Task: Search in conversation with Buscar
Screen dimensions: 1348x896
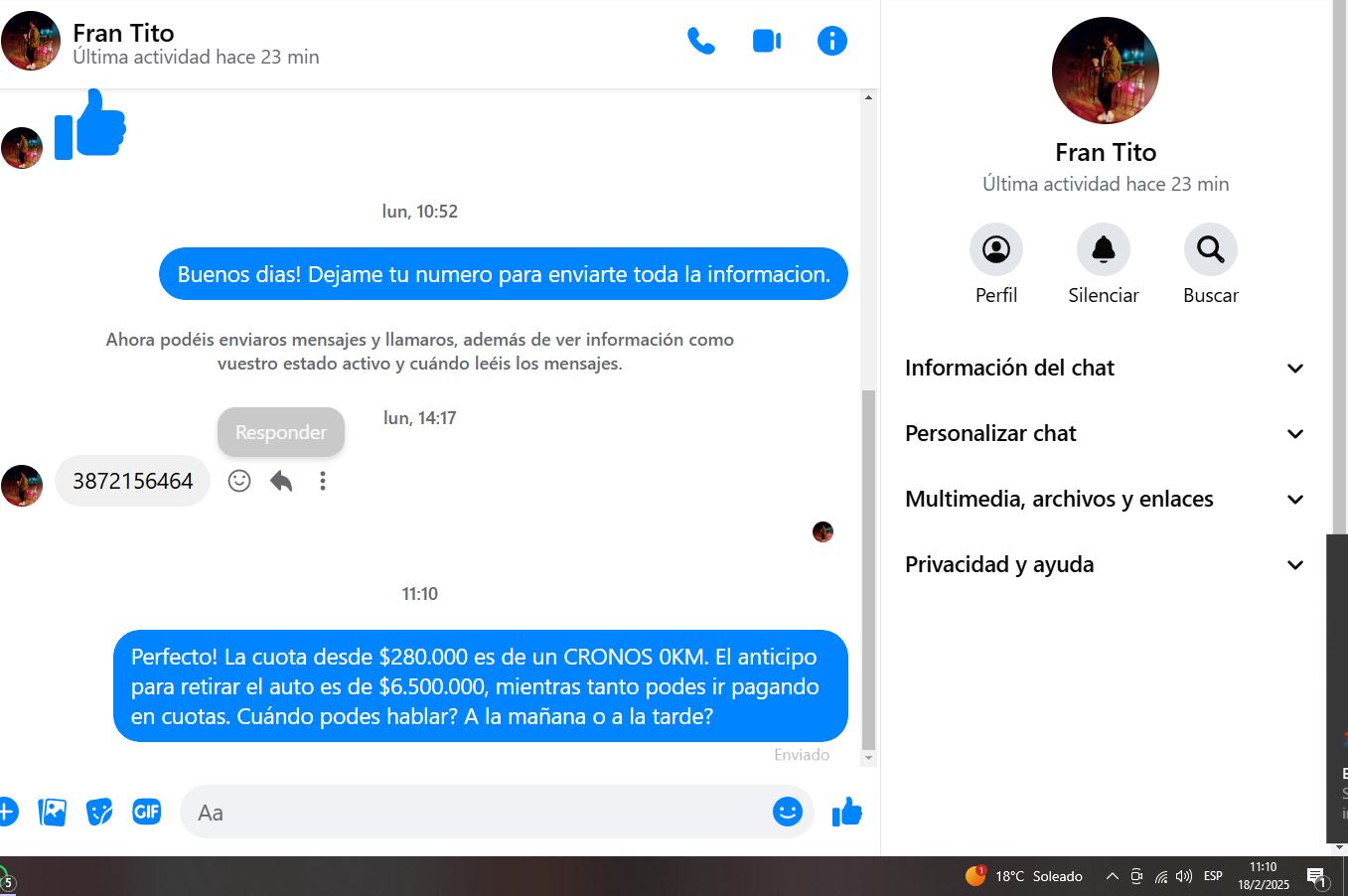Action: click(x=1211, y=249)
